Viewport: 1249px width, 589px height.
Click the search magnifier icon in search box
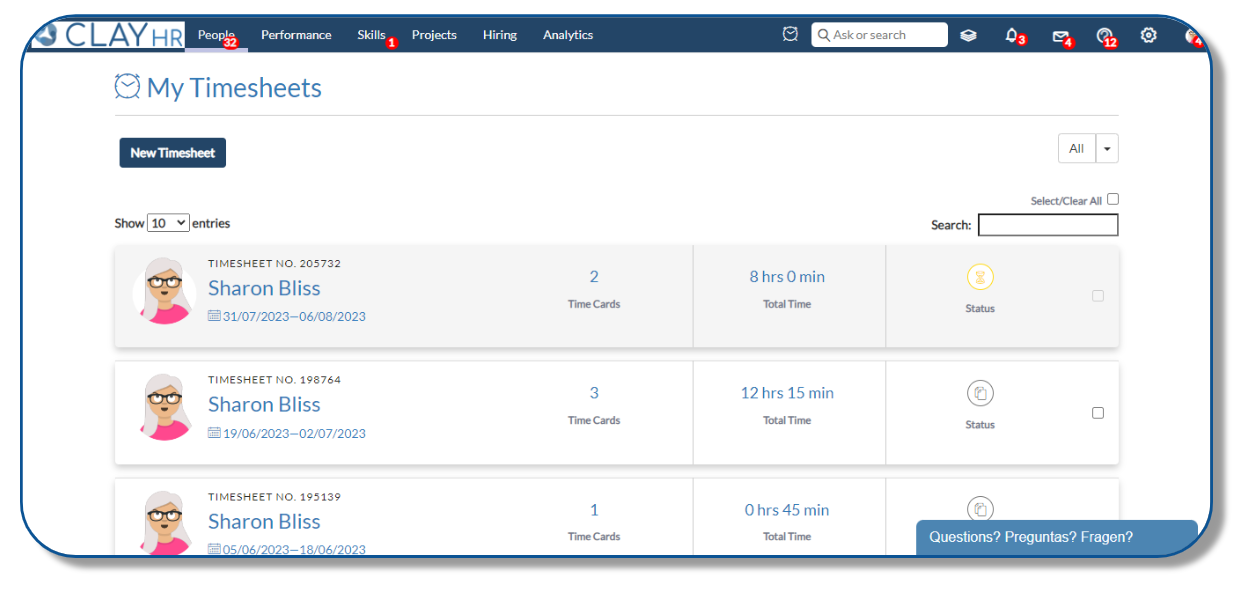pos(824,35)
